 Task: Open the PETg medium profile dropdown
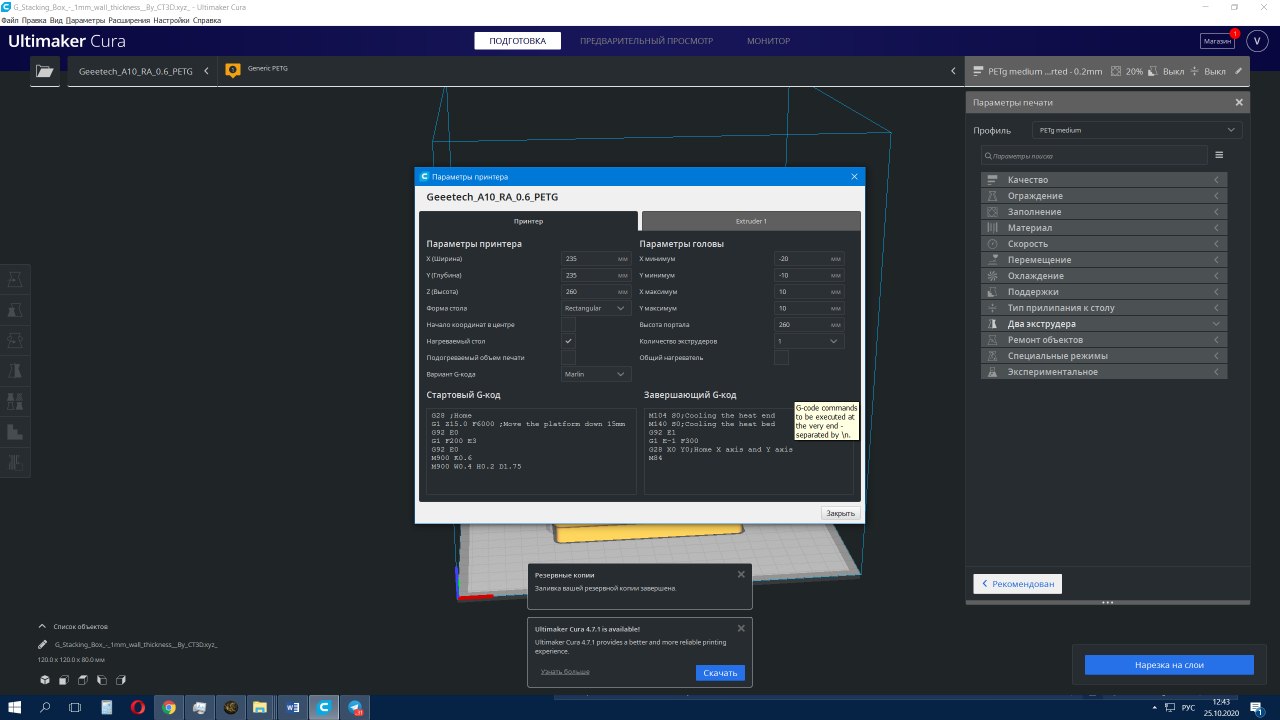[x=1138, y=130]
